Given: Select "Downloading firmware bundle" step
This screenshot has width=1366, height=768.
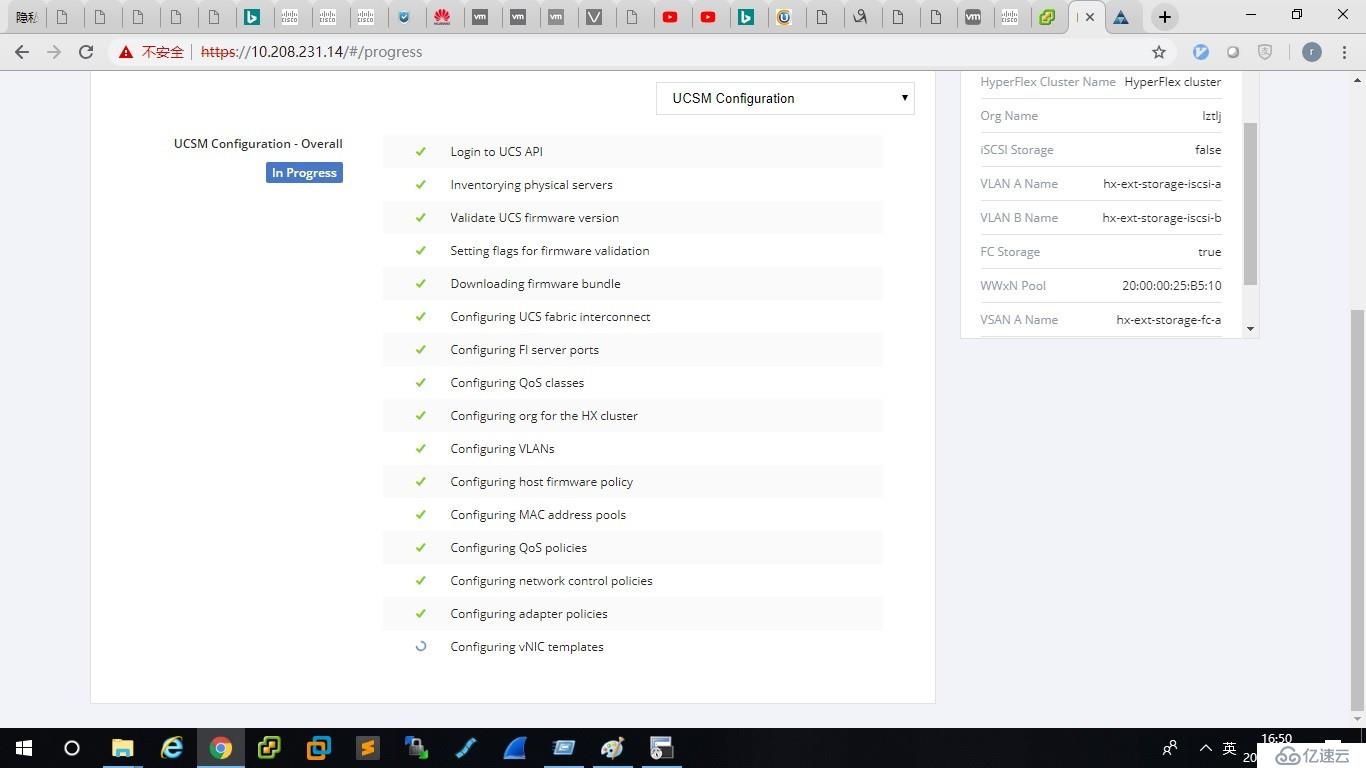Looking at the screenshot, I should [x=535, y=284].
